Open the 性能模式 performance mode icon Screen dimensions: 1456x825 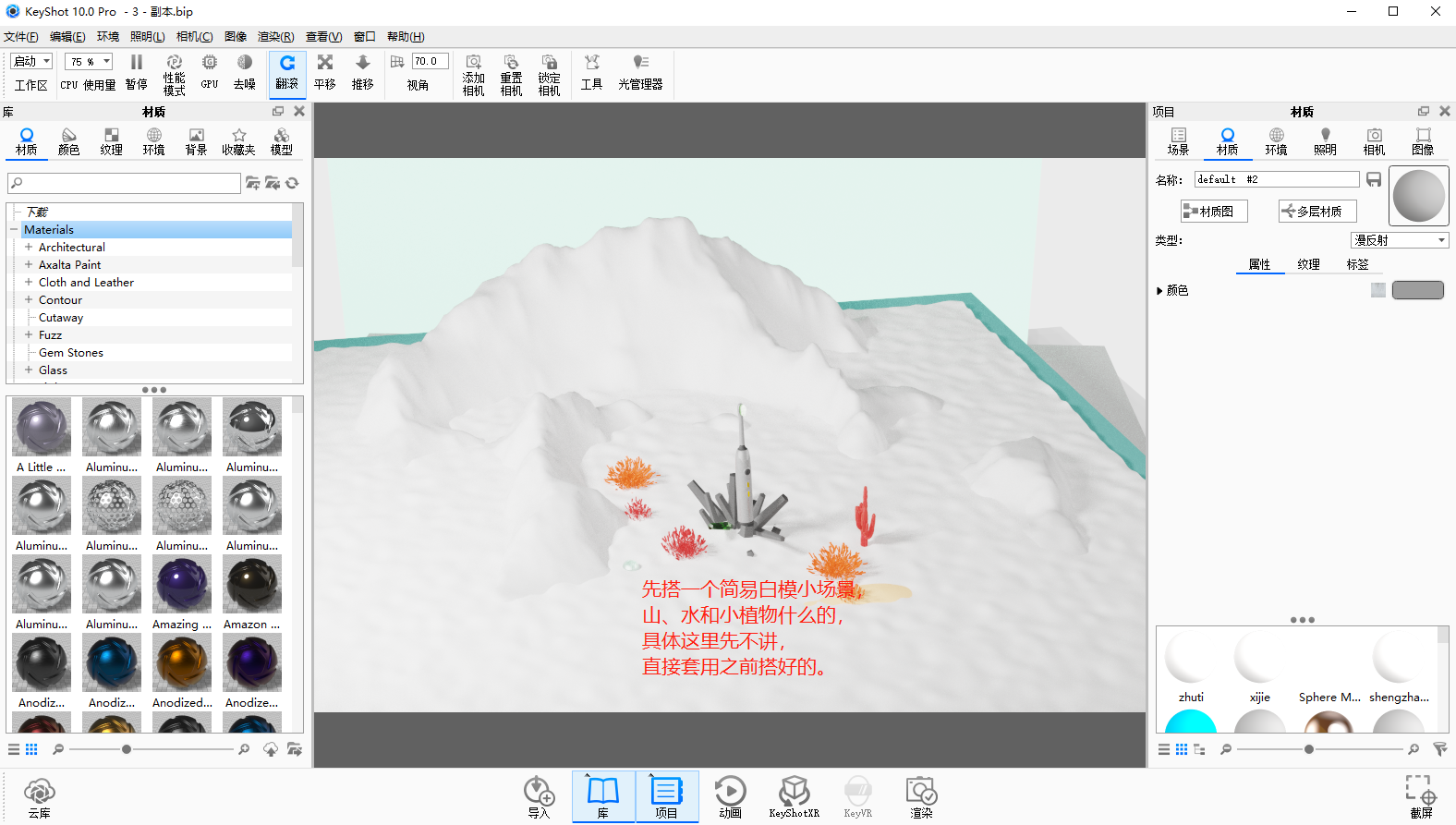tap(174, 75)
